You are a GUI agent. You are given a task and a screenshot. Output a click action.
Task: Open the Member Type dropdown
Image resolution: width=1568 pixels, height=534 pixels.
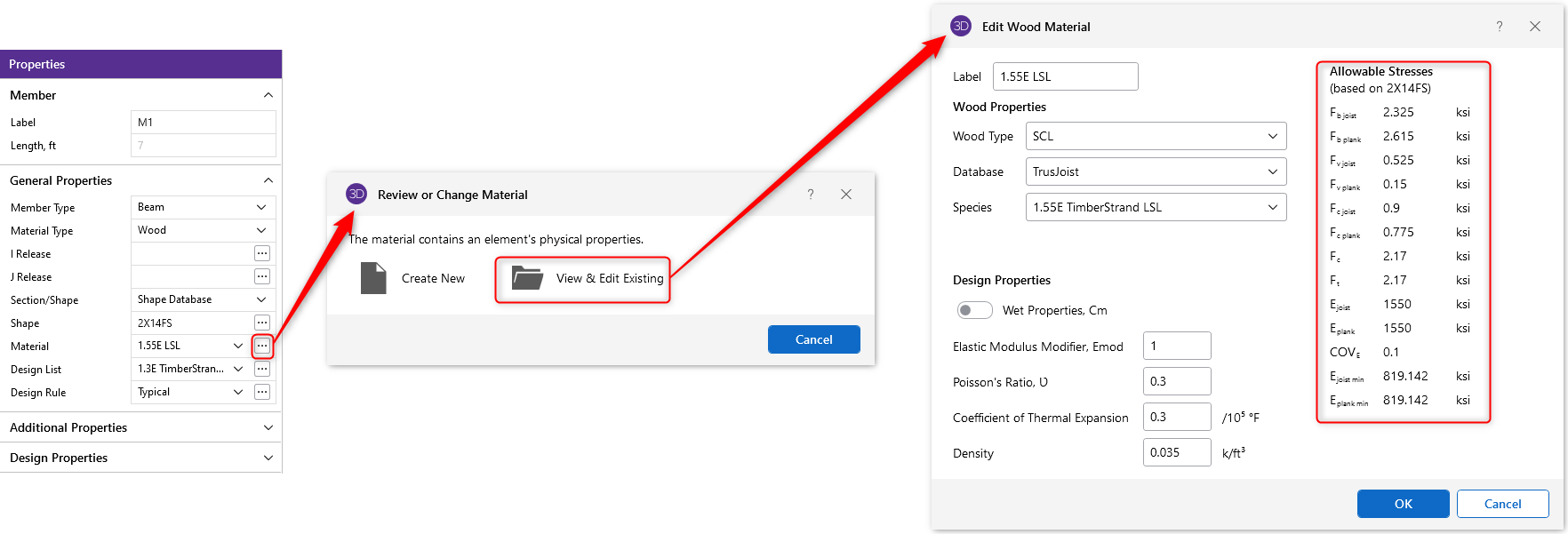tap(203, 207)
